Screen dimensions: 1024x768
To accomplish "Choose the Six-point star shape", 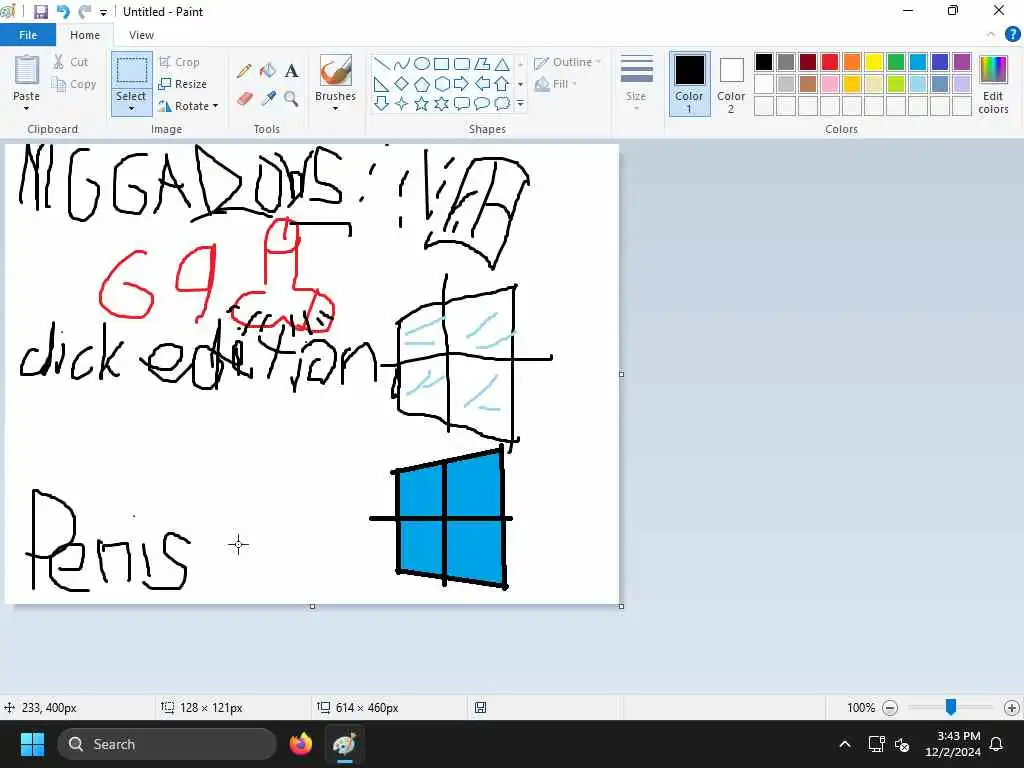I will tap(441, 103).
